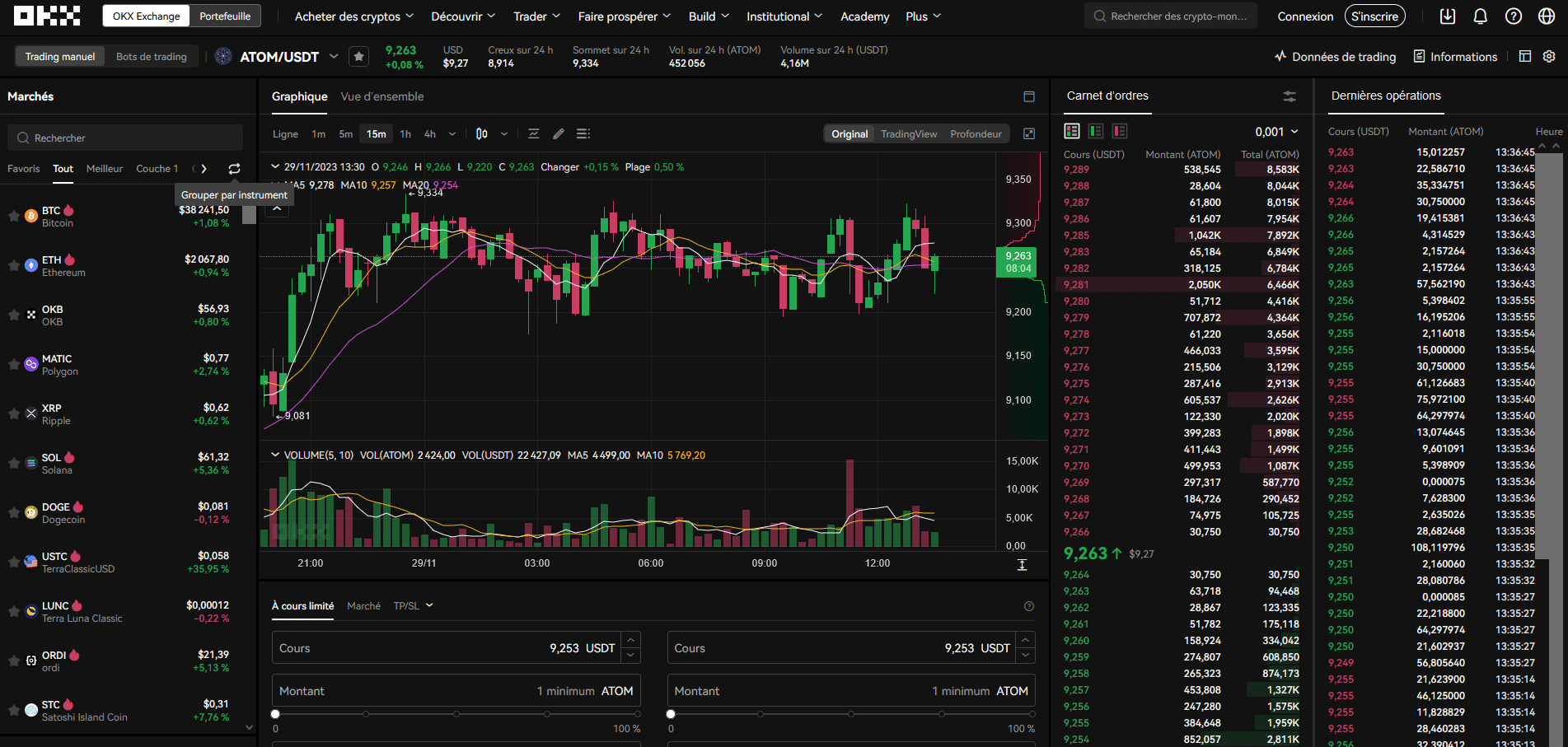Open order book settings sliders icon
Image resolution: width=1568 pixels, height=747 pixels.
[x=1290, y=96]
